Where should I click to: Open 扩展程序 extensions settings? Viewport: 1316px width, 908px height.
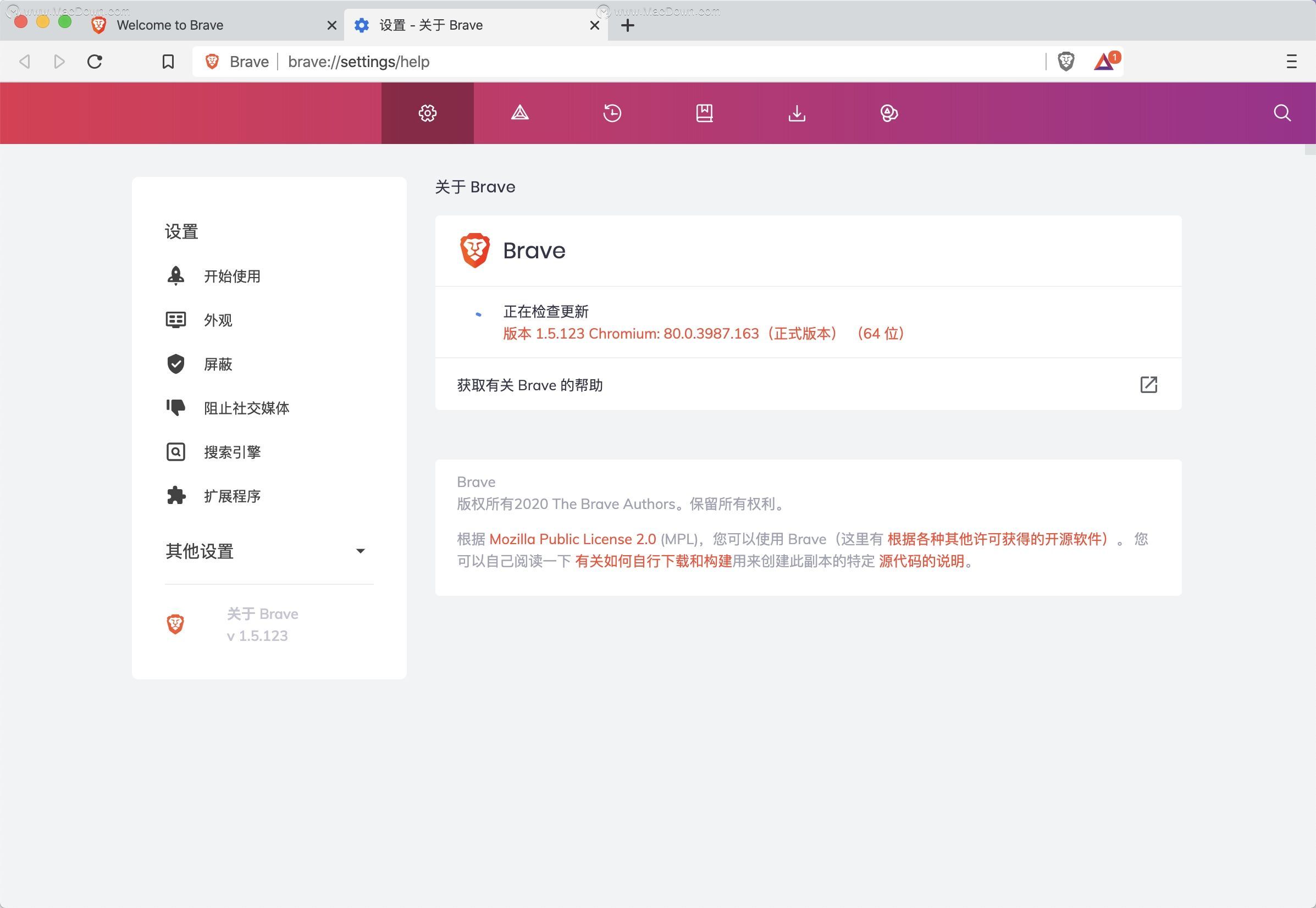[232, 496]
